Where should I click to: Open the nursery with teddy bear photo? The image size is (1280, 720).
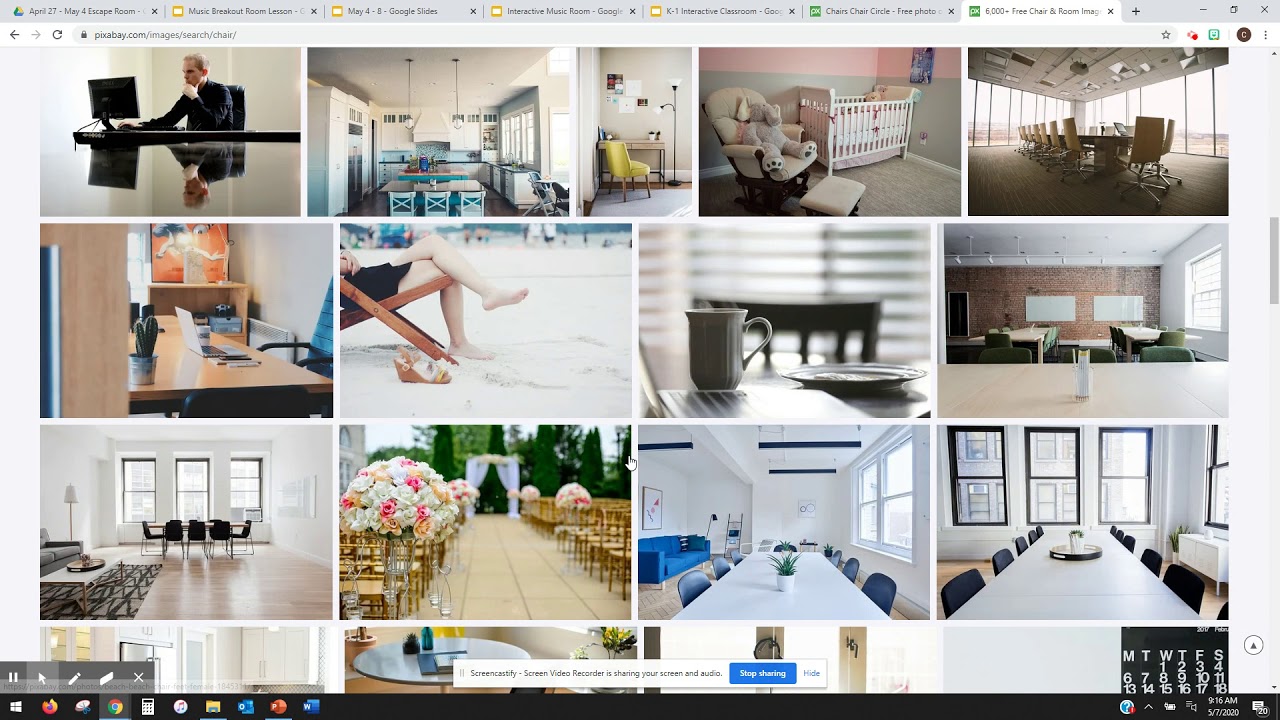coord(829,131)
